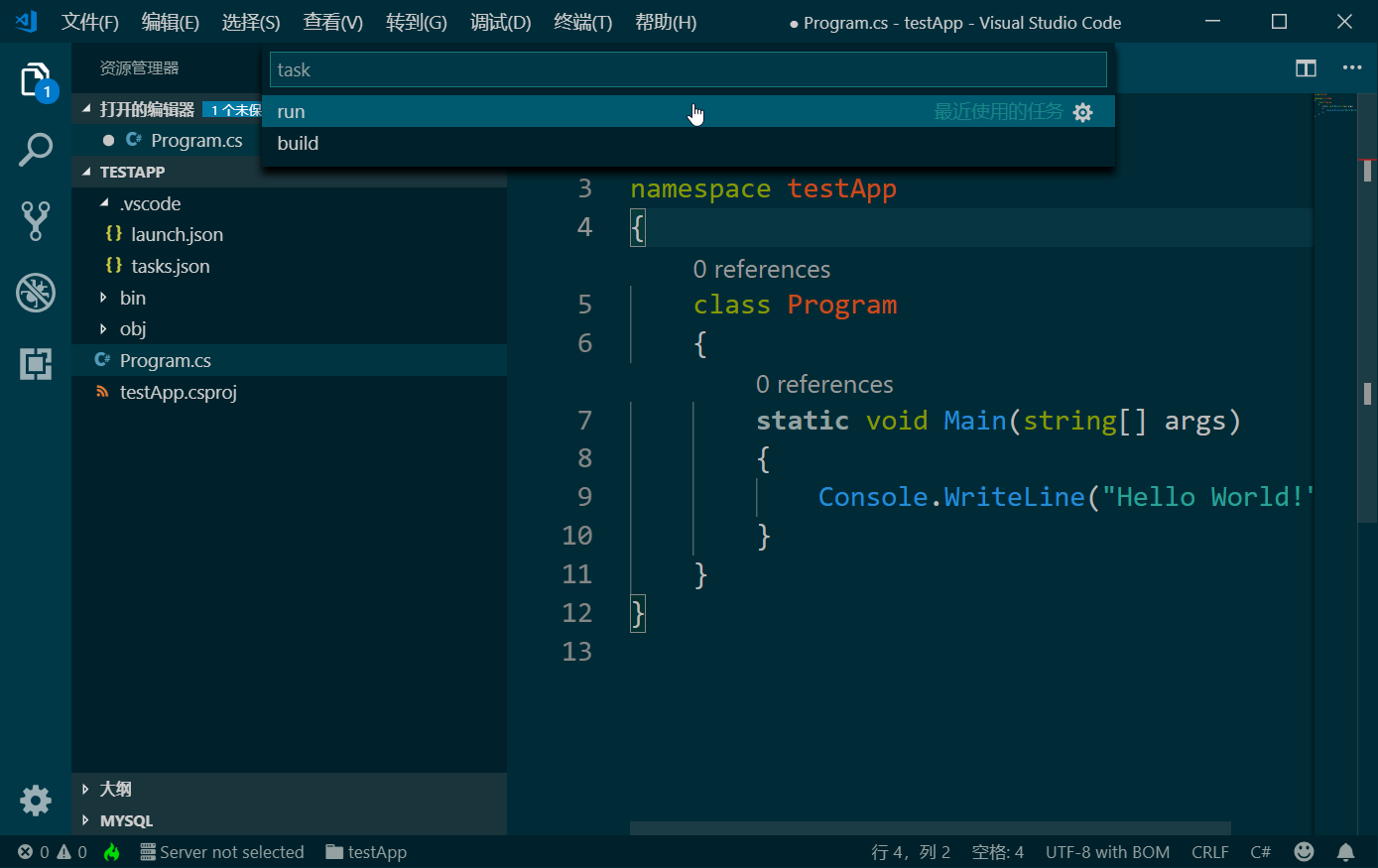Screen dimensions: 1378x868
Task: Open notifications bell in status bar
Action: (x=1345, y=852)
